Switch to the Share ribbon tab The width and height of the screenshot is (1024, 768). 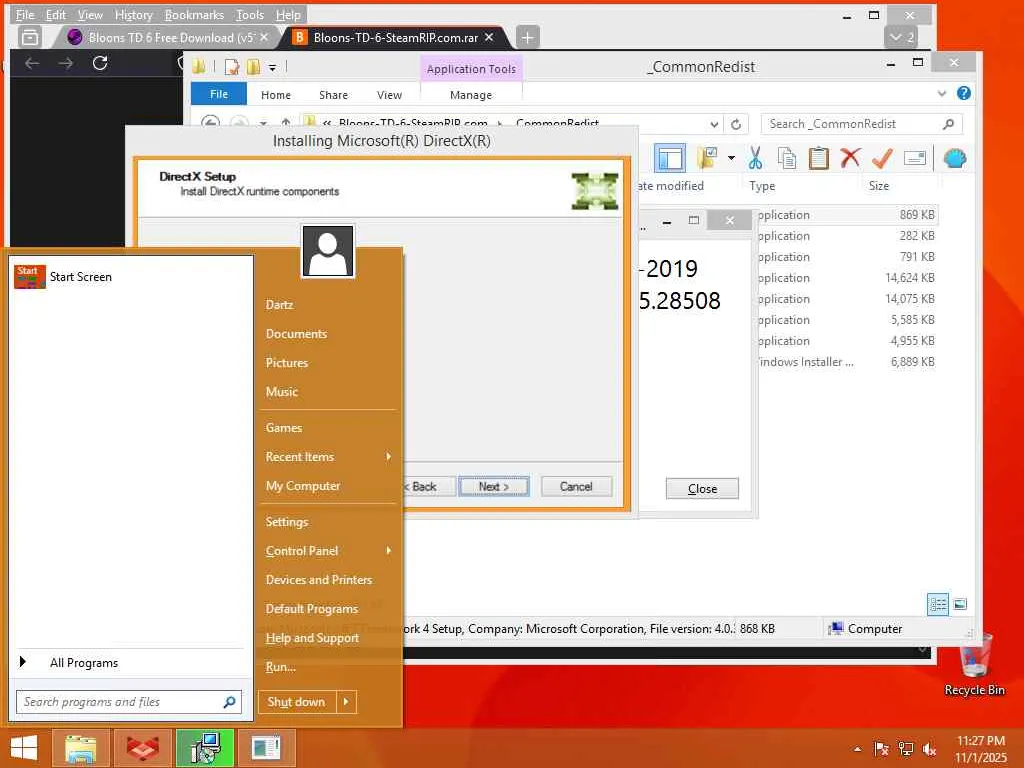pos(333,95)
